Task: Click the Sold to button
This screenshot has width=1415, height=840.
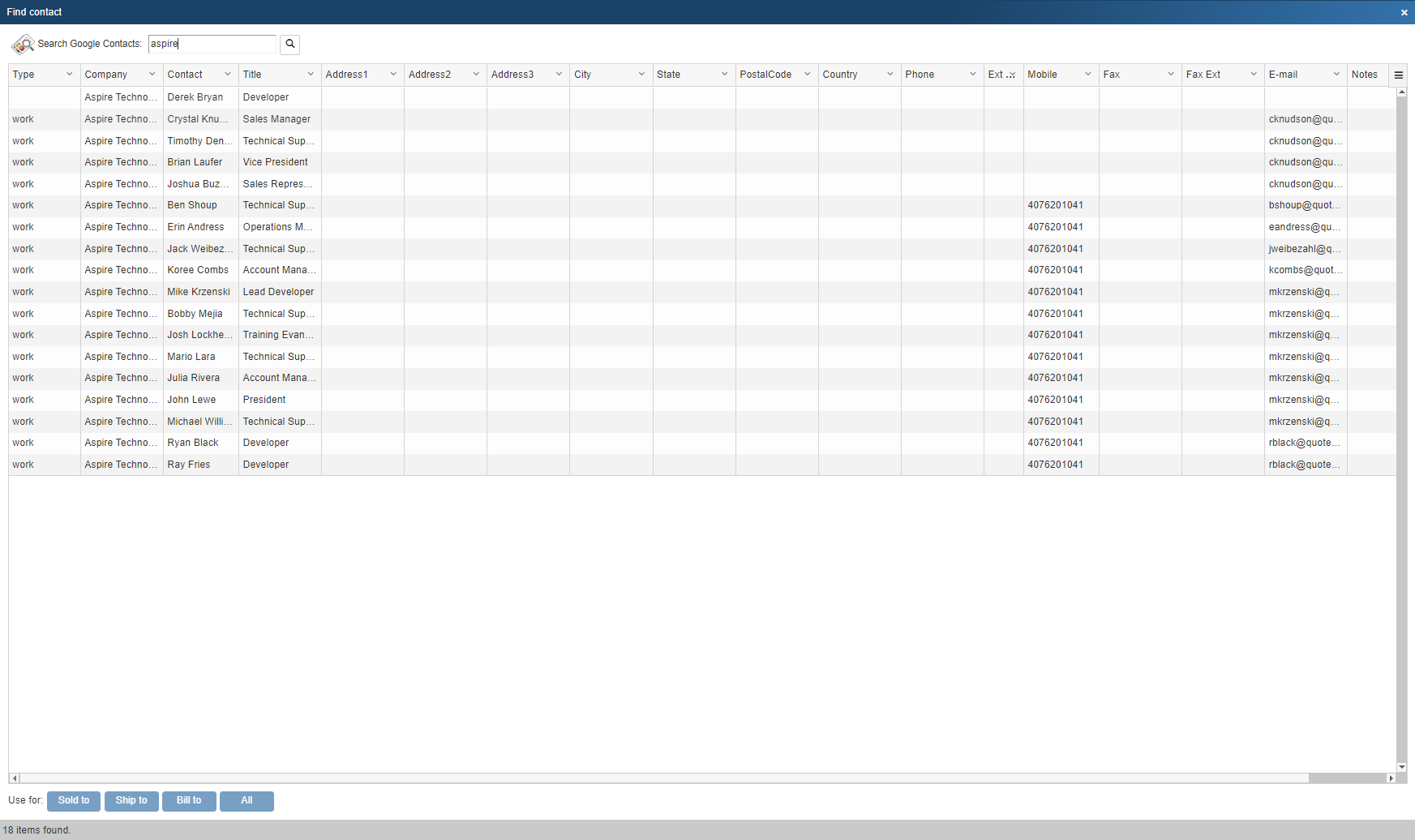Action: tap(74, 801)
